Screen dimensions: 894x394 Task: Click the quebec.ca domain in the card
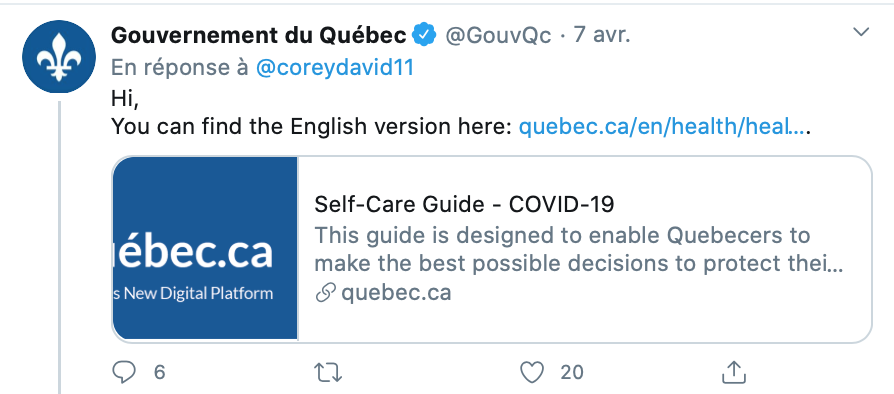[x=396, y=293]
